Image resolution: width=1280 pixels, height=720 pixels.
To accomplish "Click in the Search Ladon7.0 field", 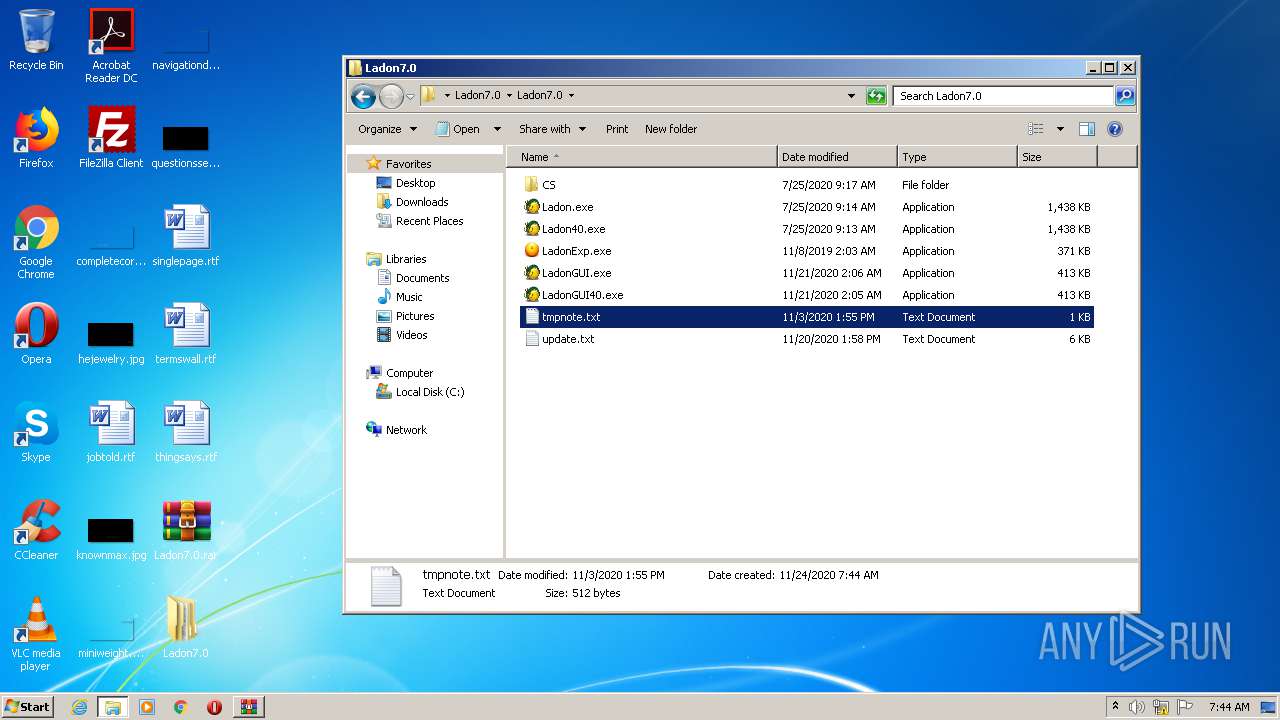I will [x=1003, y=96].
